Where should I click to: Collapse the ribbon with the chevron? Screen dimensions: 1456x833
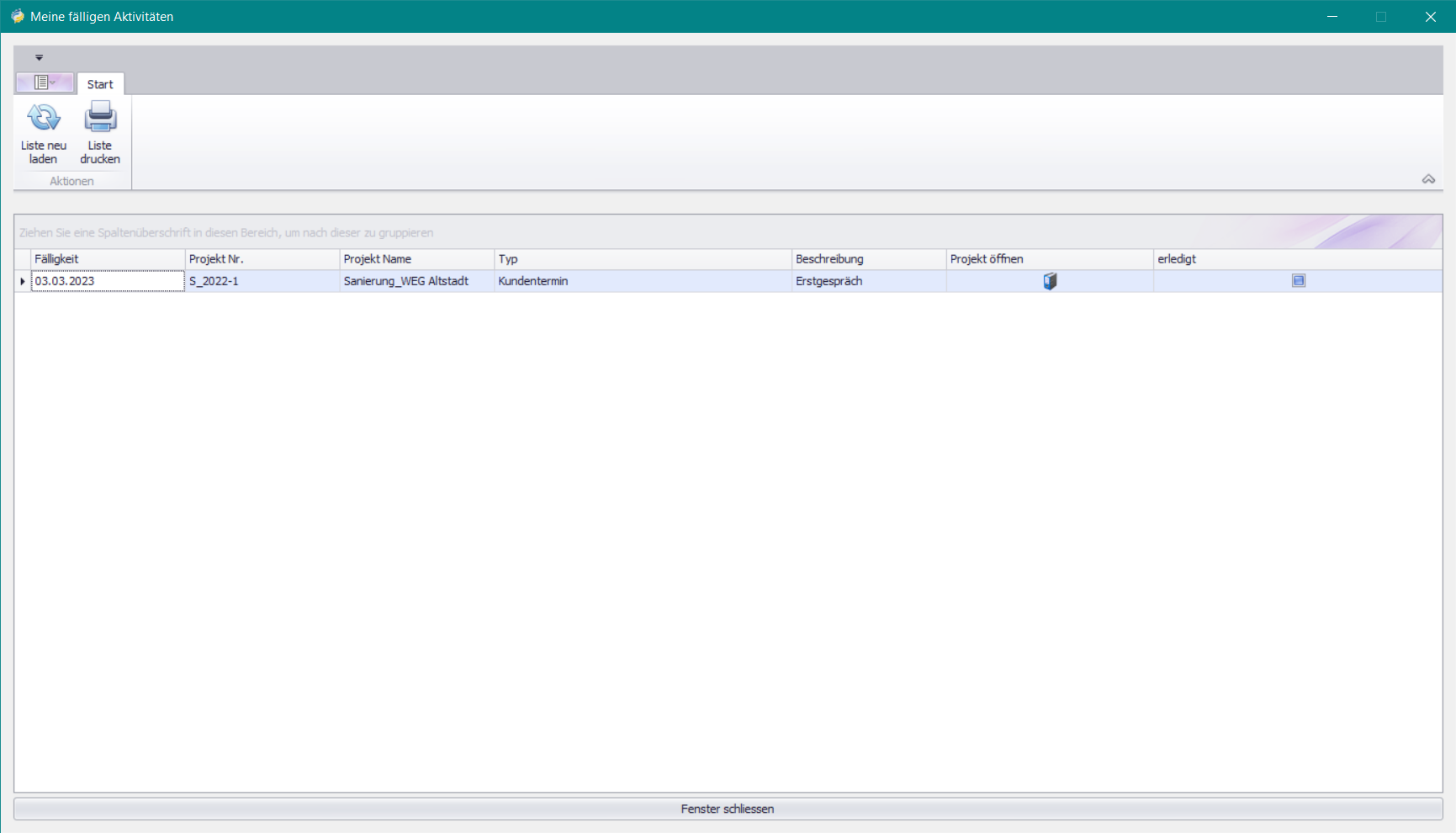pyautogui.click(x=1428, y=179)
